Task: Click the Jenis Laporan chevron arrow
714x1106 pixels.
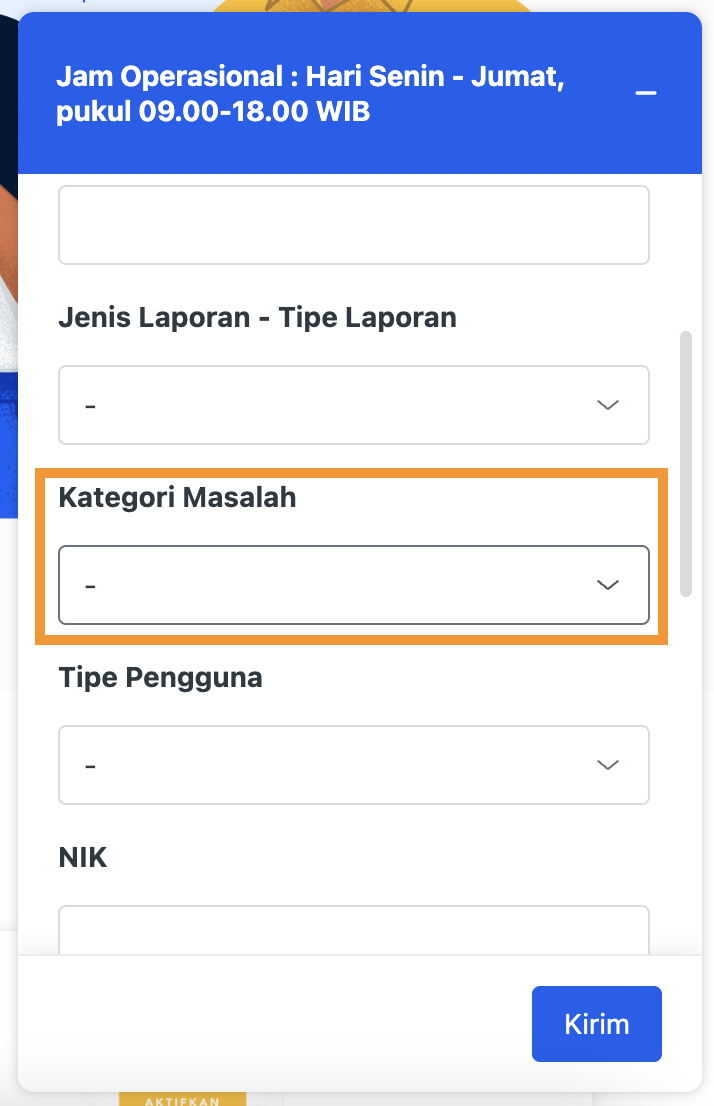Action: pos(607,405)
